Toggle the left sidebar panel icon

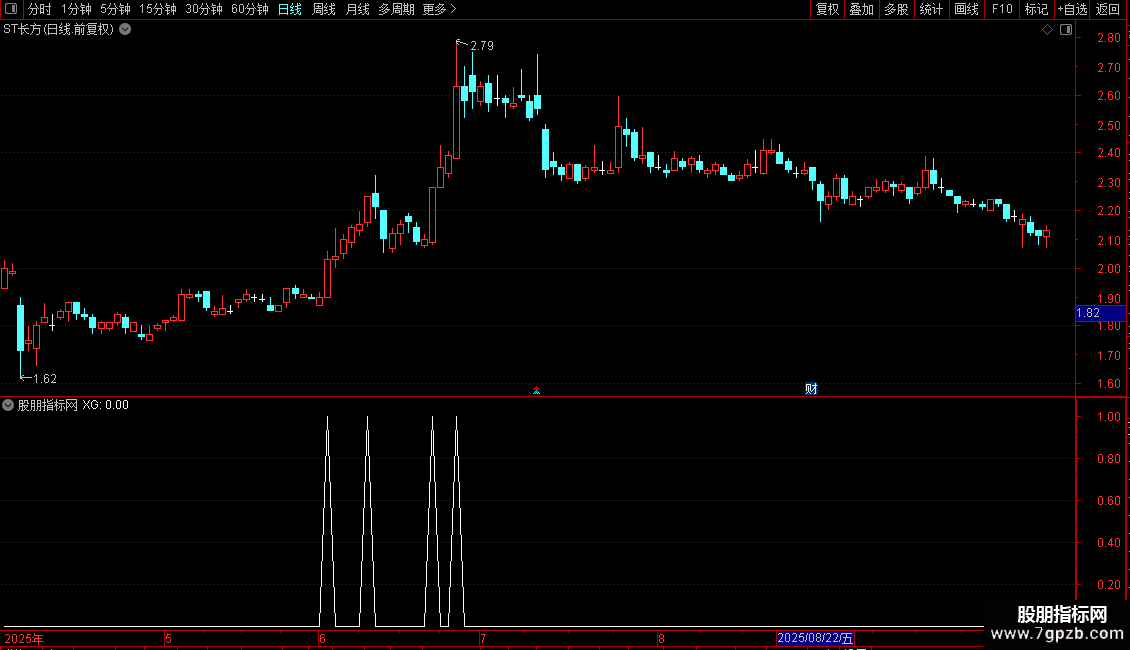[11, 9]
